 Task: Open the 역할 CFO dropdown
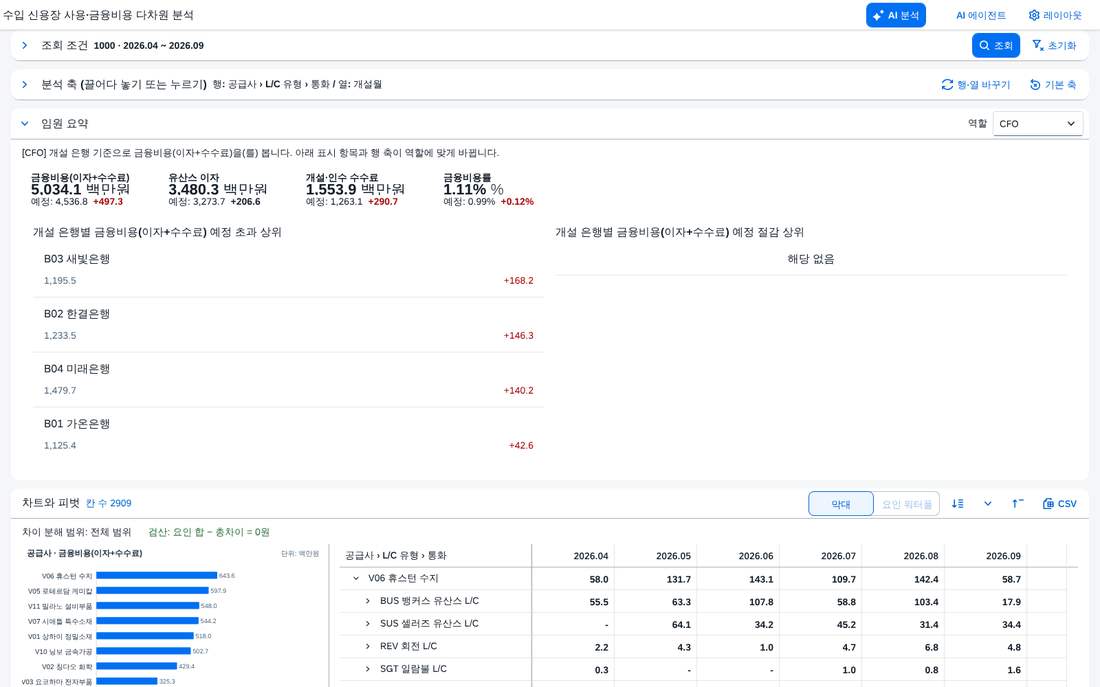pyautogui.click(x=1037, y=124)
